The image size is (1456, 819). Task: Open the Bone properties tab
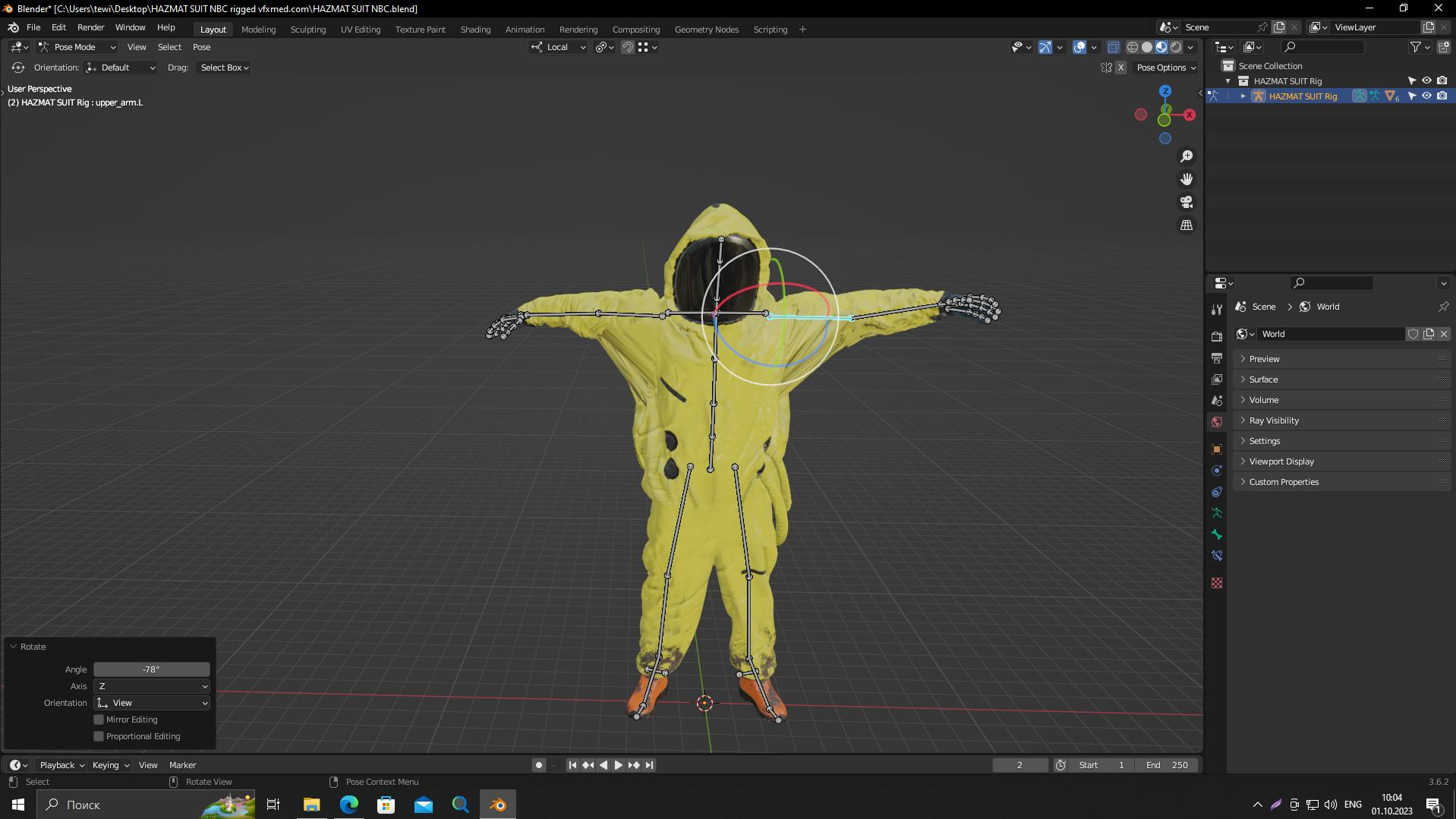tap(1217, 534)
